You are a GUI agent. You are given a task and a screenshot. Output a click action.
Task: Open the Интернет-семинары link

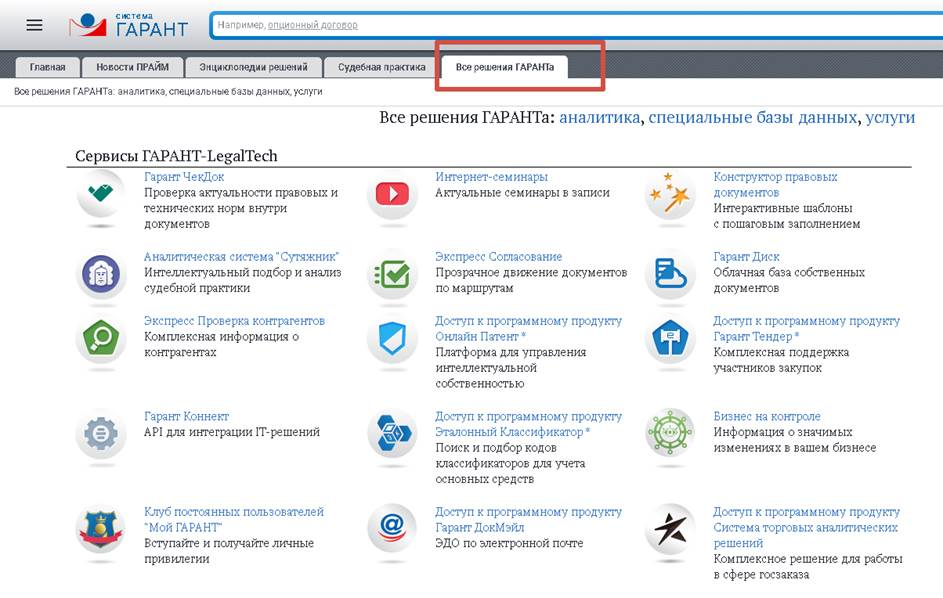[x=491, y=177]
